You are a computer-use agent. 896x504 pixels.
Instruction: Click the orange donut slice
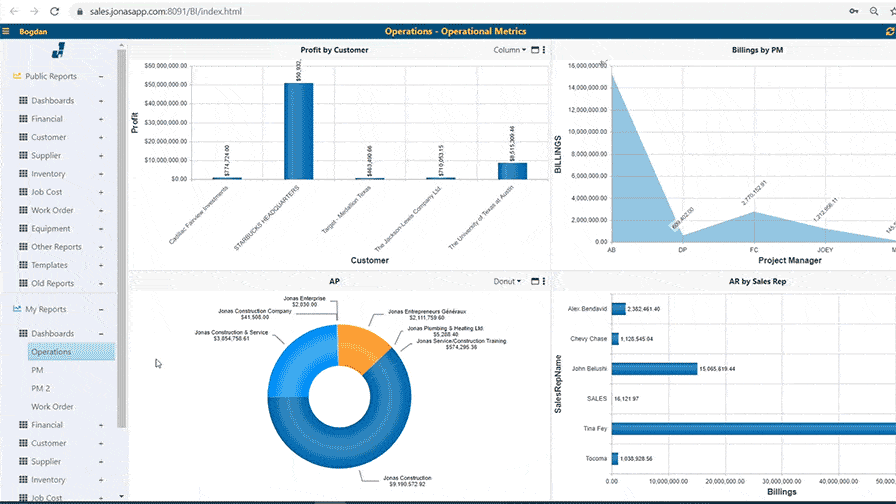click(362, 347)
